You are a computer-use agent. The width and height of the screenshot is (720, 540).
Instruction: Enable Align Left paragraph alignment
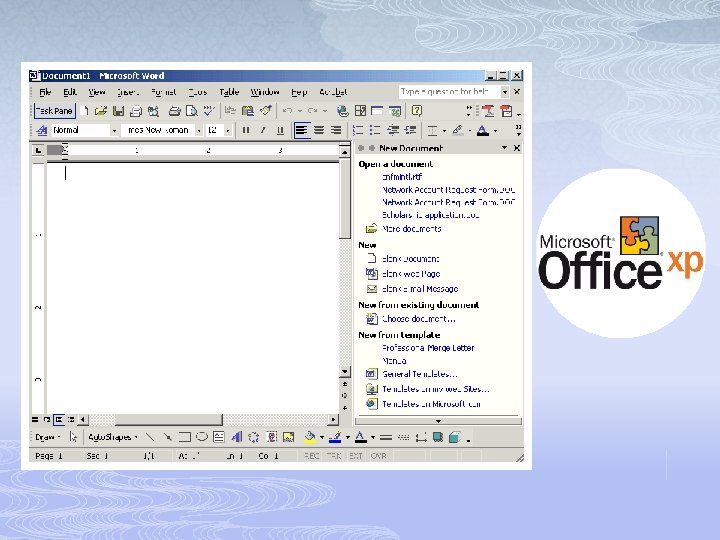[302, 130]
